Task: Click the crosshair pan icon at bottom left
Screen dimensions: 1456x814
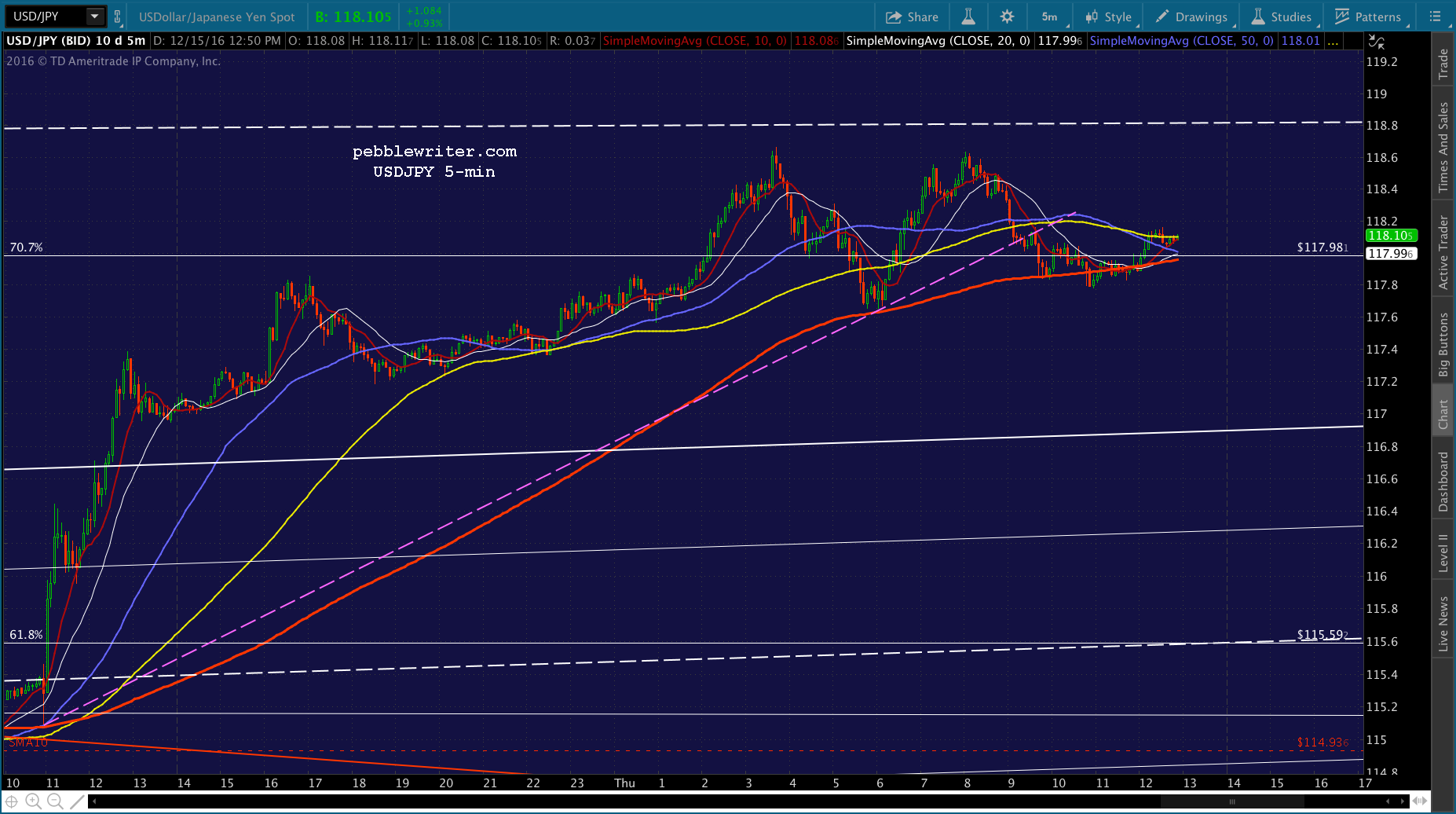Action: [12, 801]
